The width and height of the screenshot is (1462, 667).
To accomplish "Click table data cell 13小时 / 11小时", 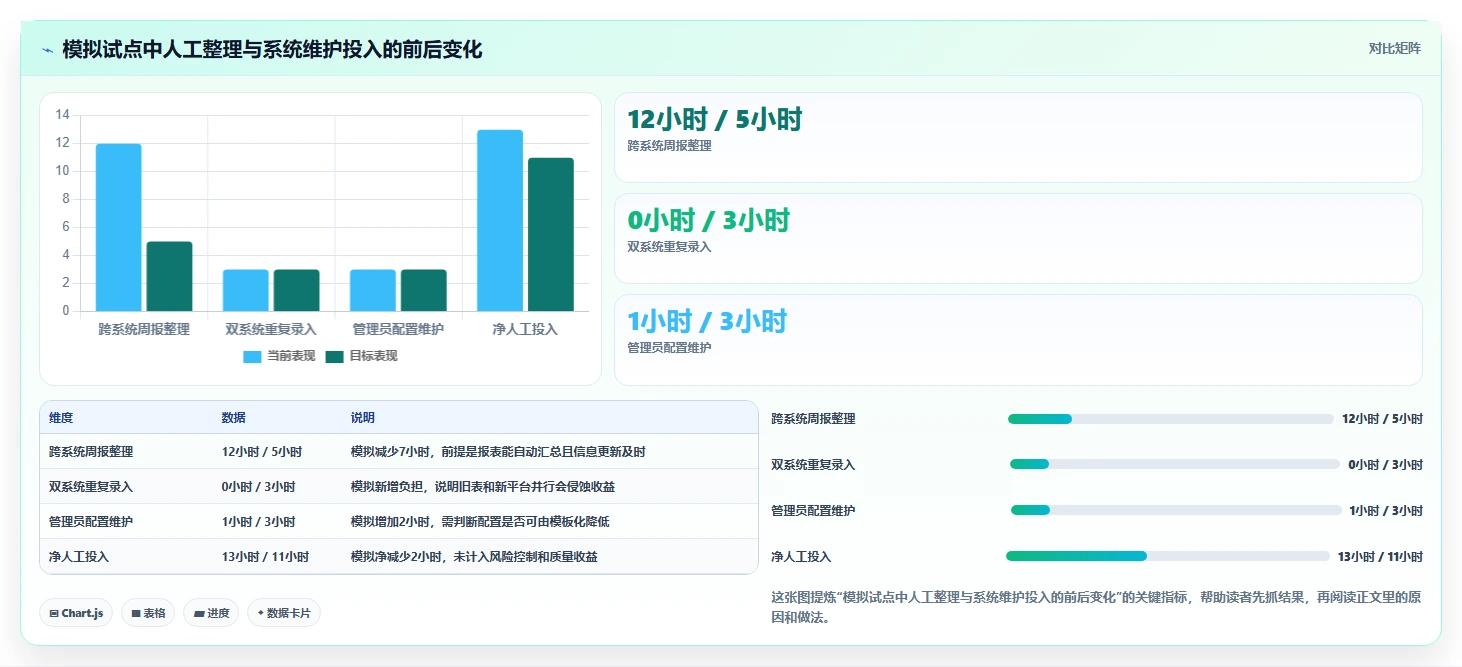I will click(266, 557).
